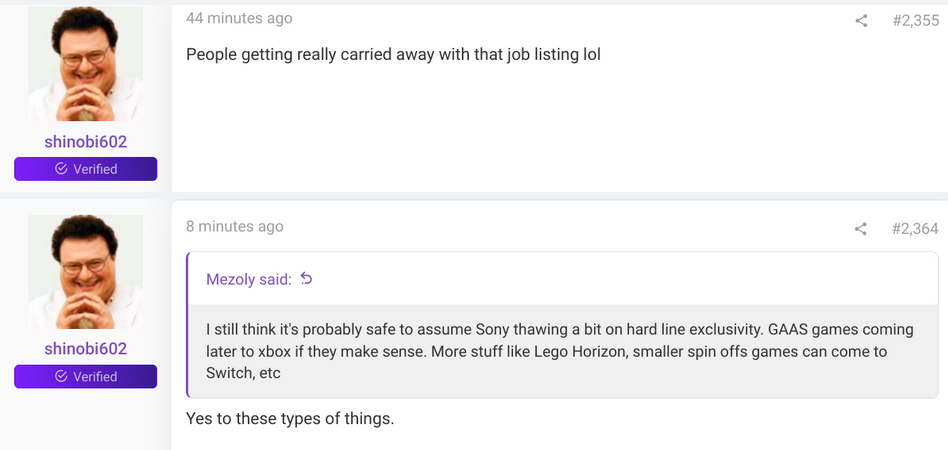Click the share icon on post #2,364
948x450 pixels.
[861, 229]
